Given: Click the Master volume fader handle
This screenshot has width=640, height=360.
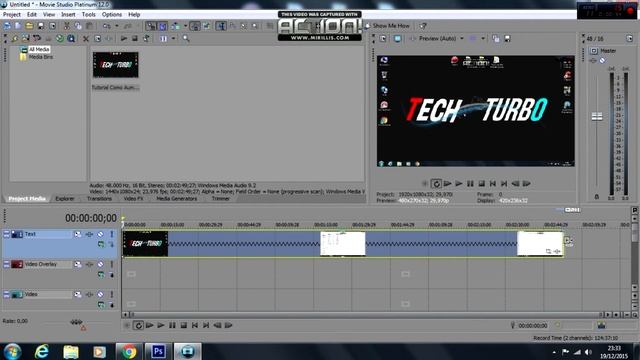Looking at the screenshot, I should [x=597, y=117].
